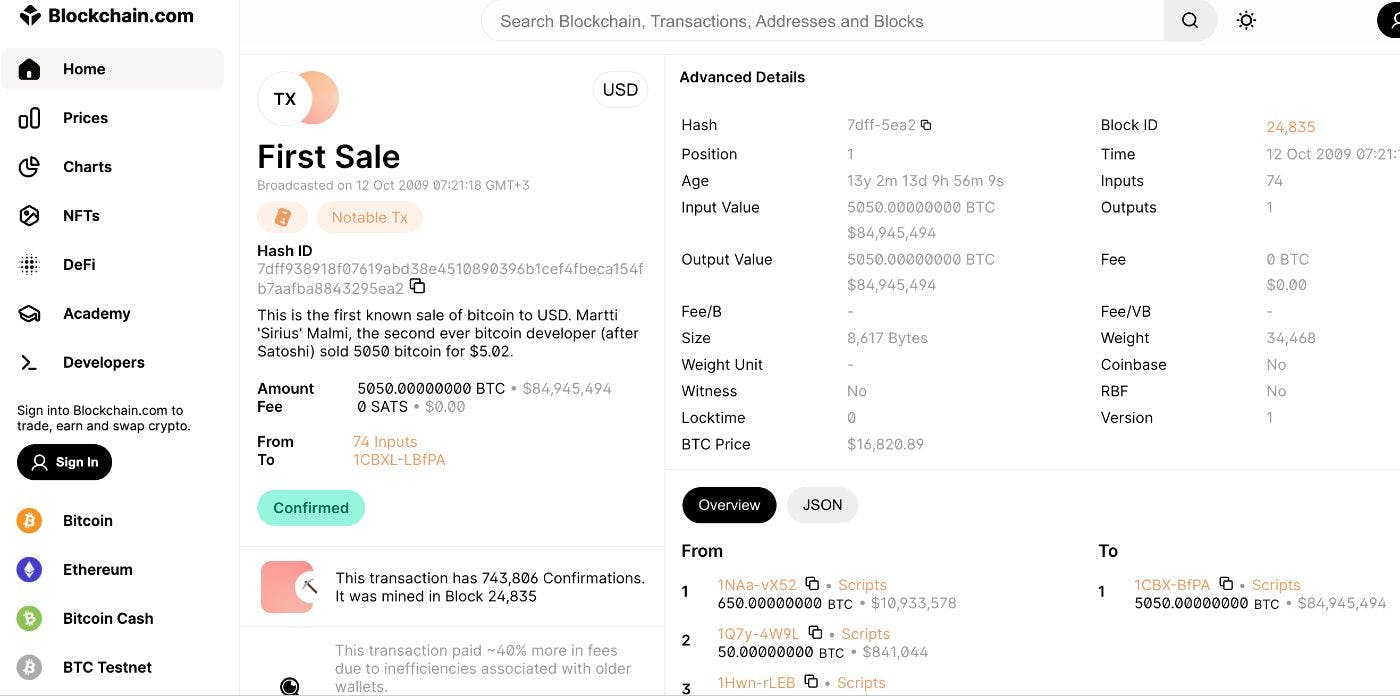Click the purple Ethereum coin icon
1400x696 pixels.
click(29, 570)
